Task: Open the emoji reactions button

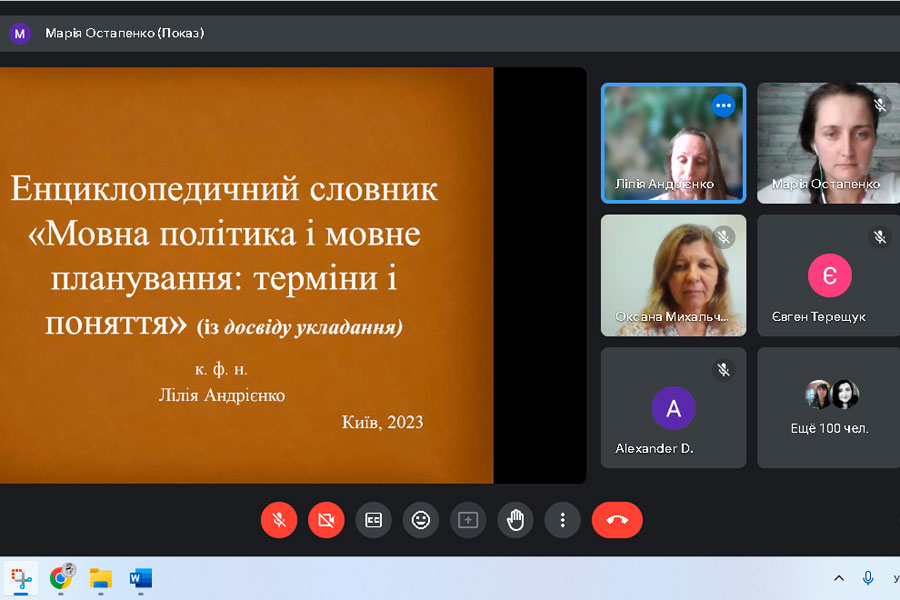Action: pos(421,520)
